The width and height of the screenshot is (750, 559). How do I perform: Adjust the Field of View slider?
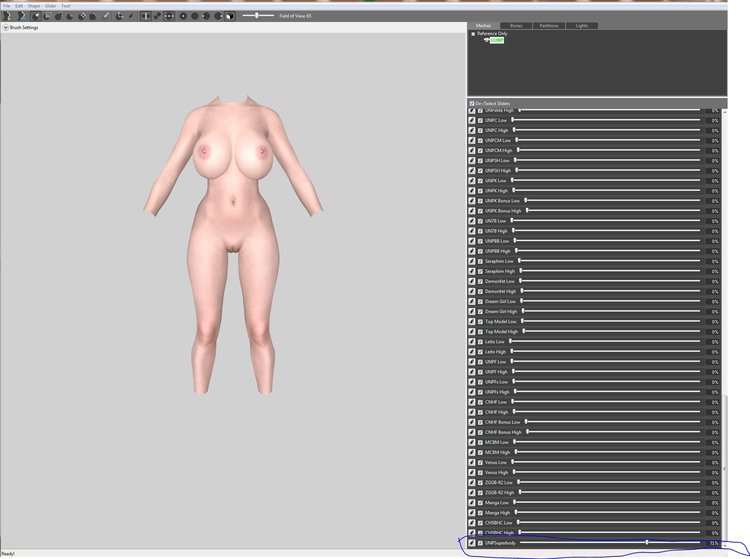[x=258, y=16]
